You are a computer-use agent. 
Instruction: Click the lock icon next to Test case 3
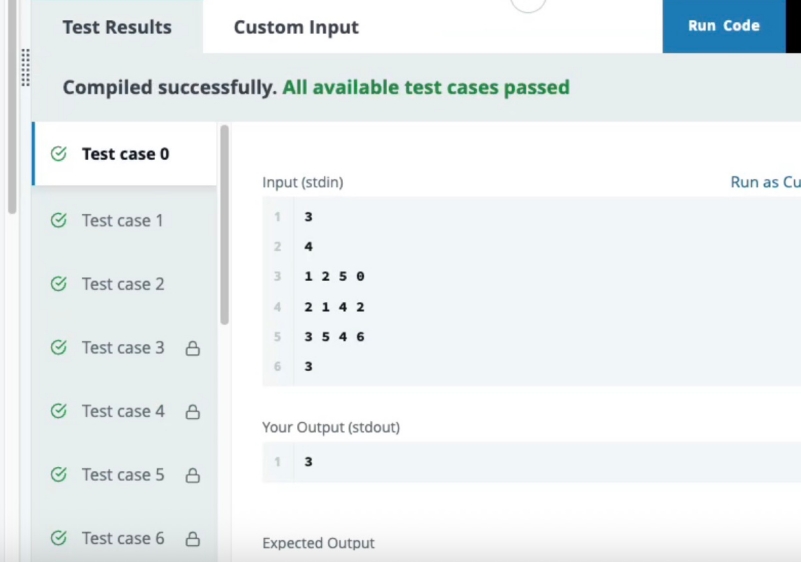point(193,348)
